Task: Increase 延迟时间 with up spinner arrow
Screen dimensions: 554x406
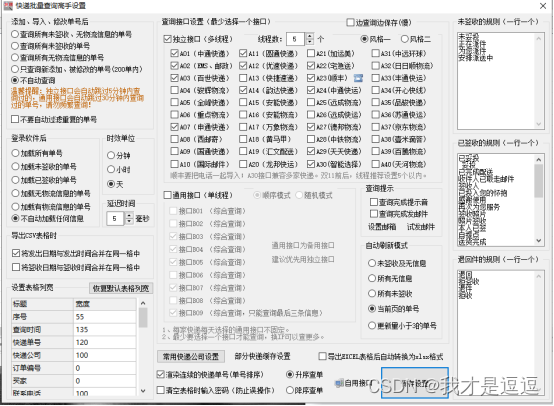Action: [x=129, y=215]
